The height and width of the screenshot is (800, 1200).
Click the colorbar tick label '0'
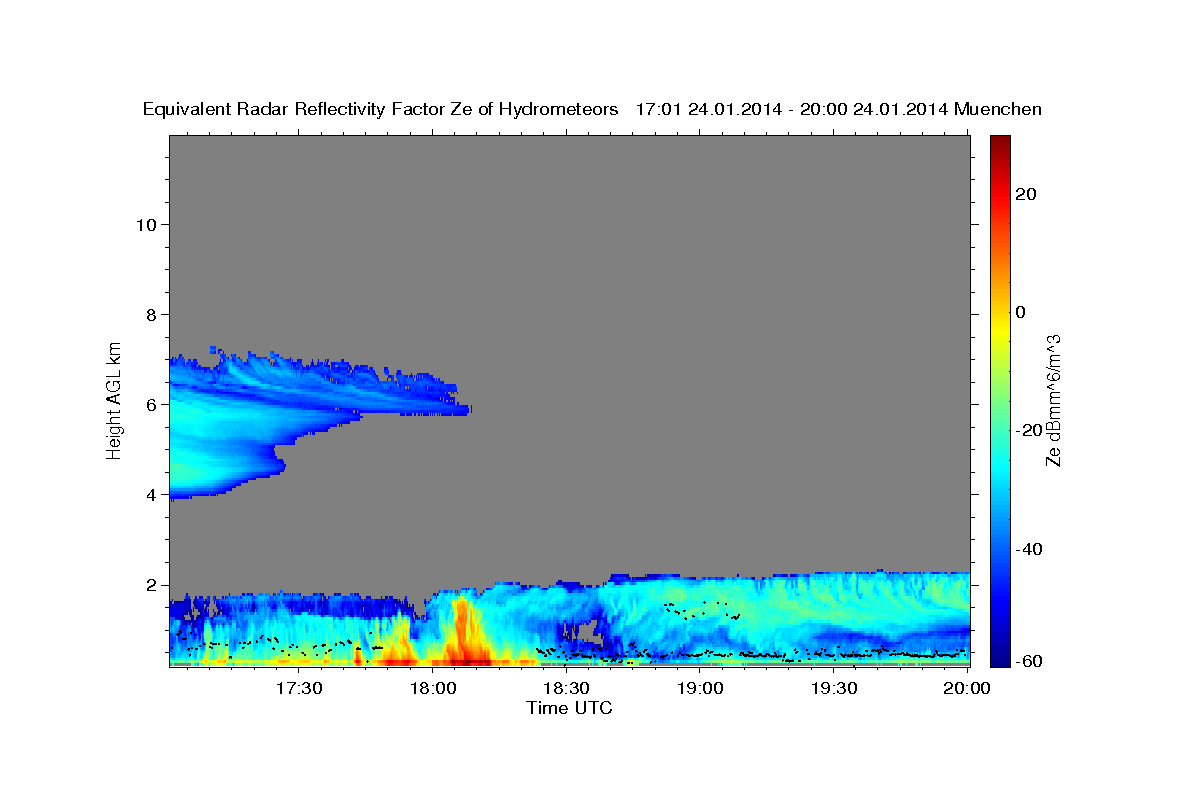point(1021,312)
